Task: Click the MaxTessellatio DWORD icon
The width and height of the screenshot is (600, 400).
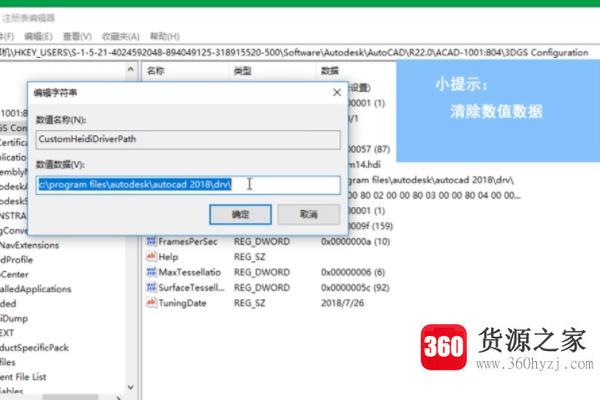Action: 151,272
